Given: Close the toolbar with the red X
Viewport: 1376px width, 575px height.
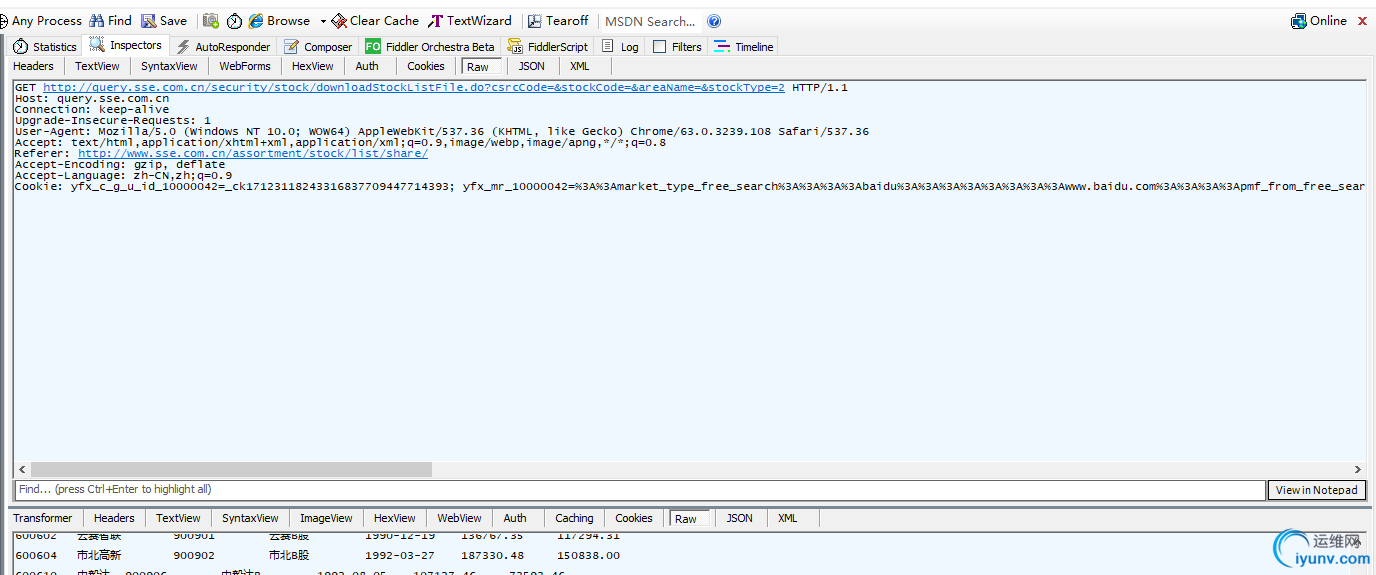Looking at the screenshot, I should point(1362,21).
